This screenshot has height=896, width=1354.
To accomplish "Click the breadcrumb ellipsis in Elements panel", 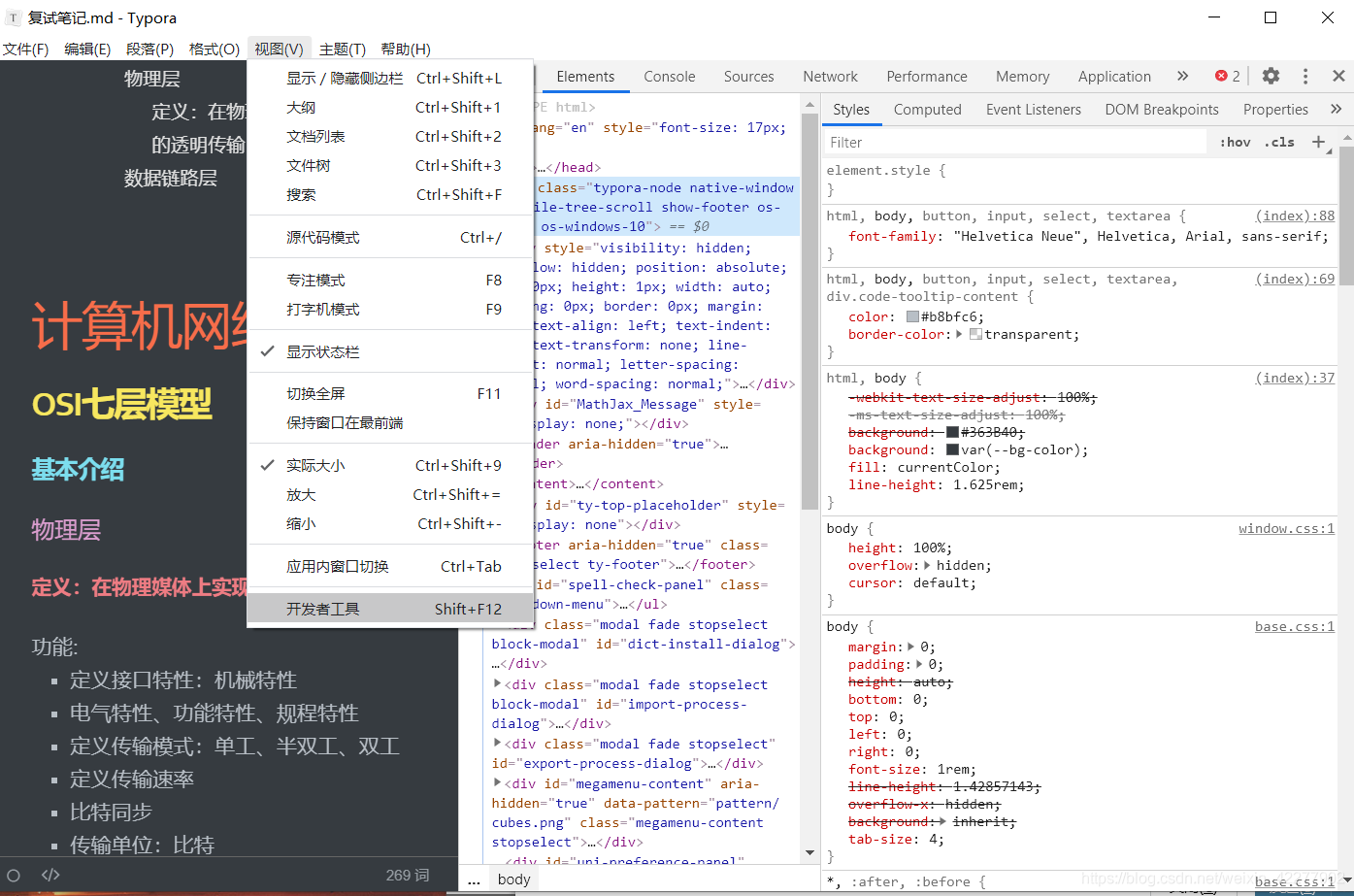I will point(474,879).
